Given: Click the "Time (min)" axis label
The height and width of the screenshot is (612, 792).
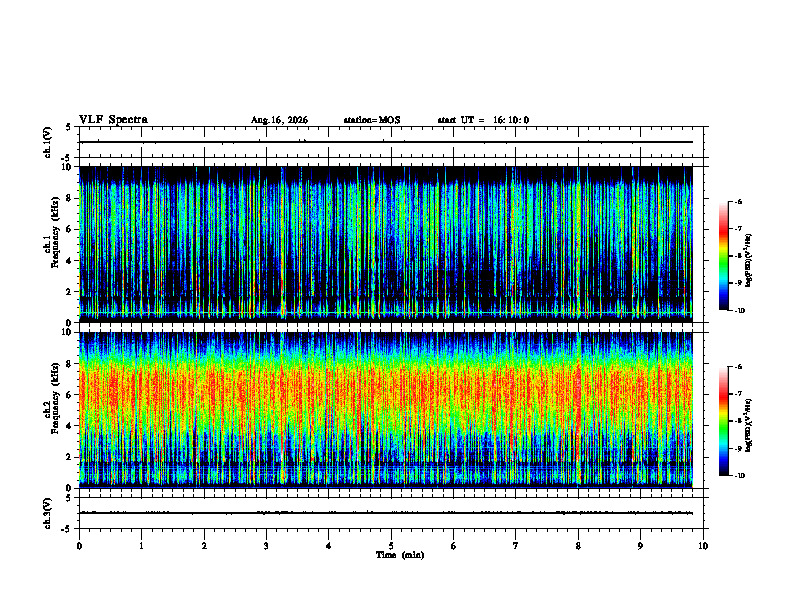Looking at the screenshot, I should [400, 555].
